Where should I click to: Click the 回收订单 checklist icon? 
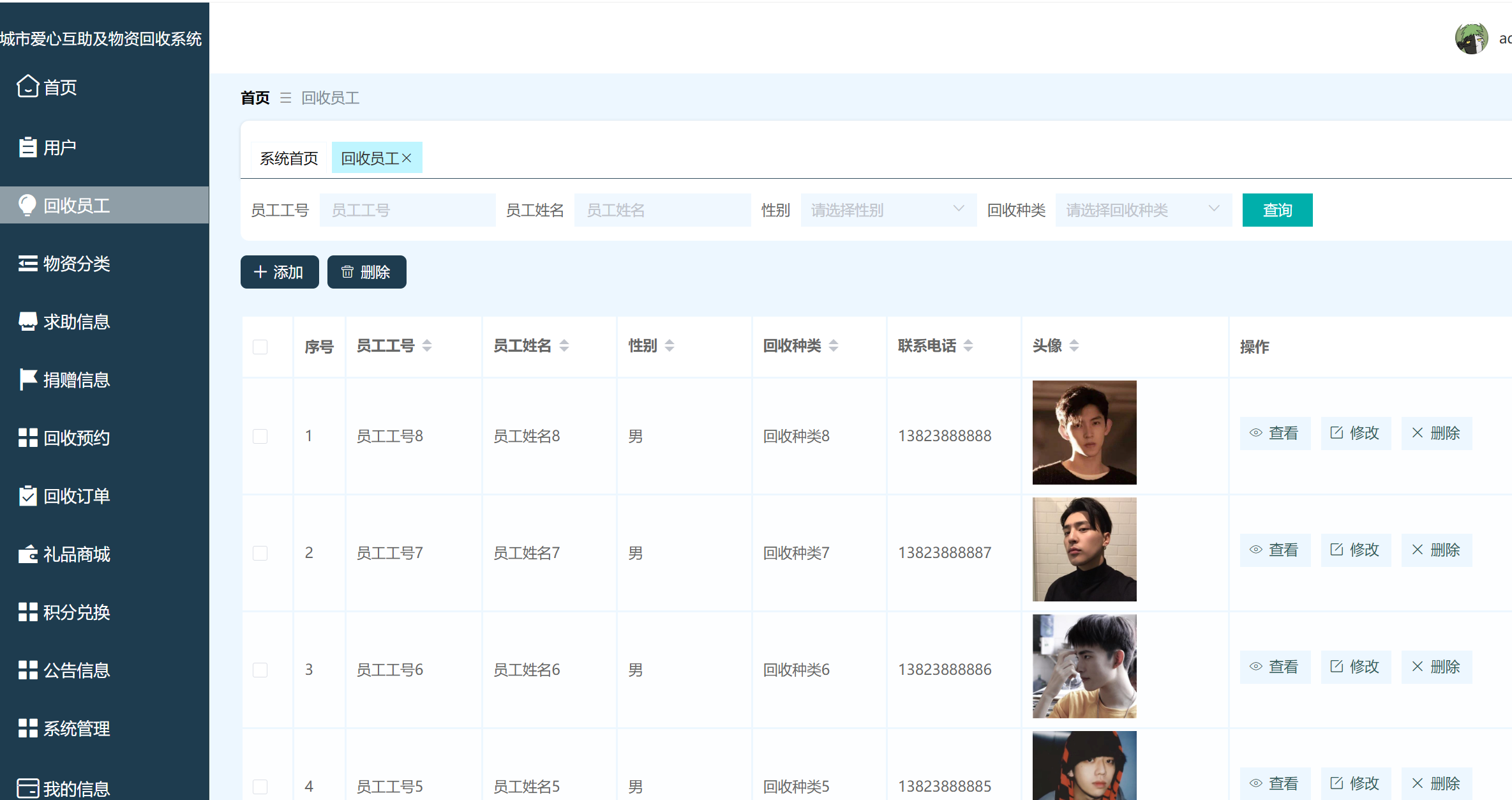tap(27, 495)
